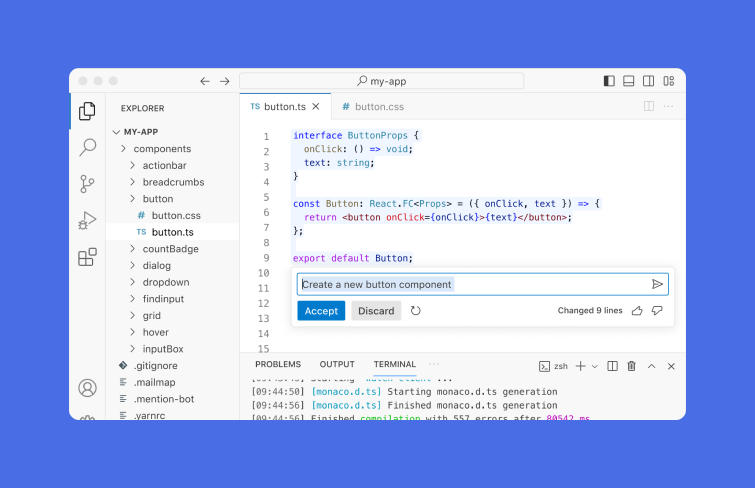Screen dimensions: 755x488
Task: Click line number 9 in the gutter
Action: (266, 258)
